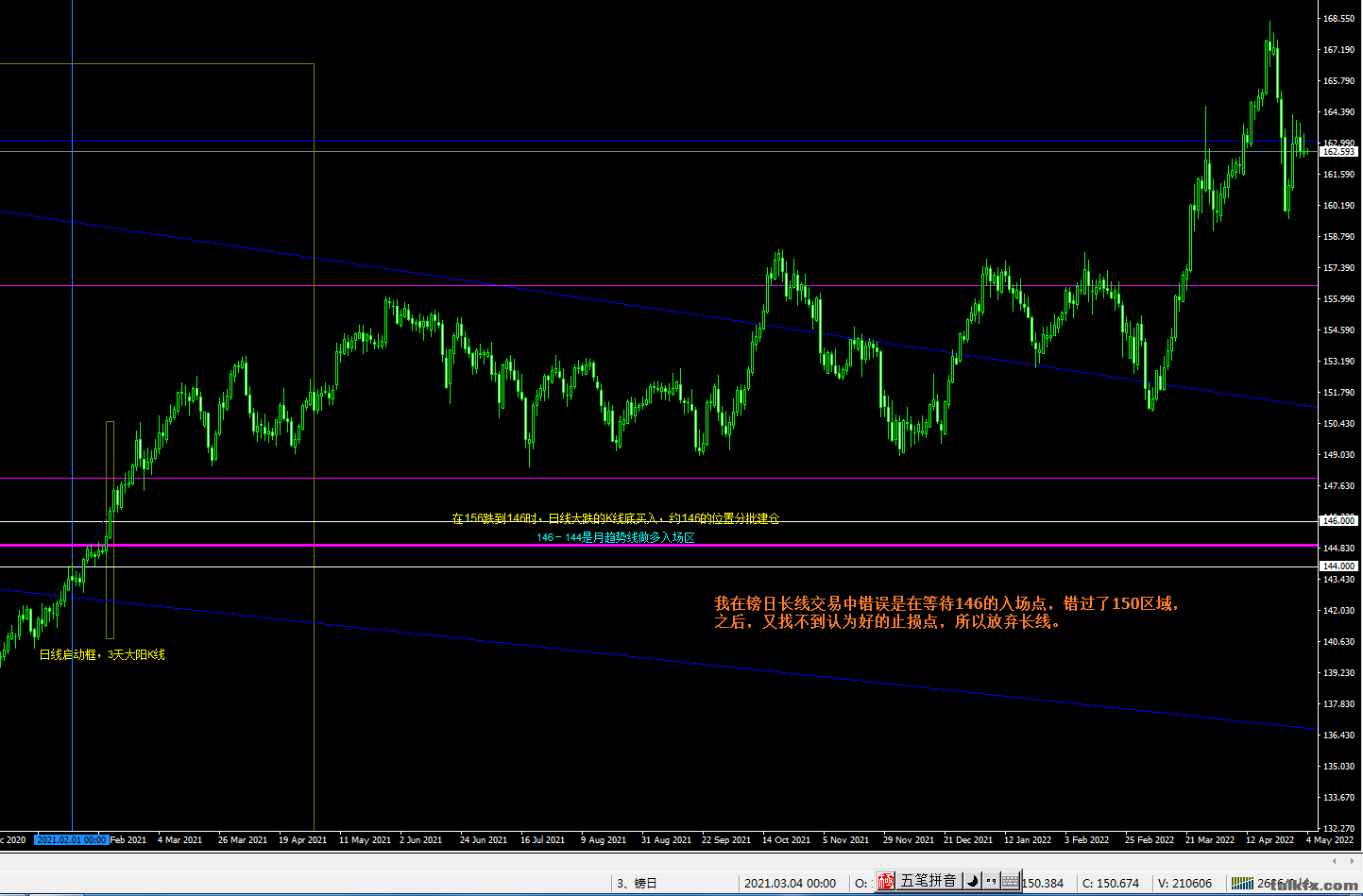The image size is (1363, 896).
Task: Click the 136.430 price axis label
Action: (1338, 735)
